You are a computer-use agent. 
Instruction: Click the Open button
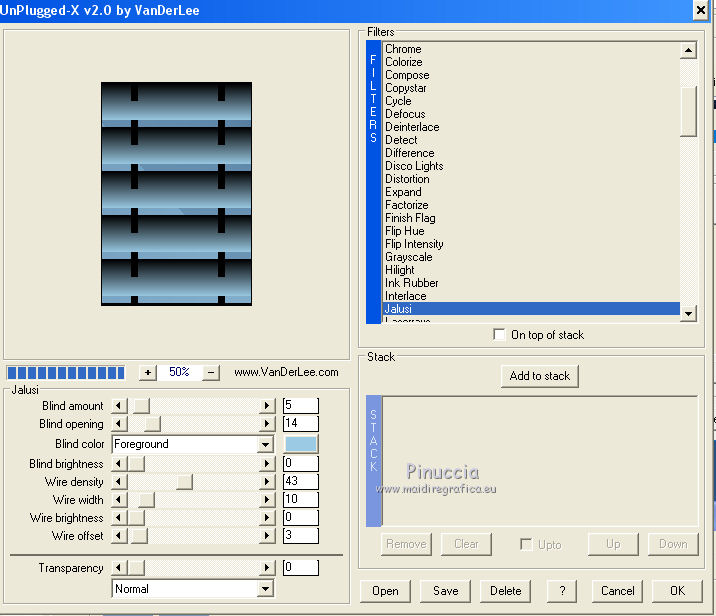(x=385, y=591)
